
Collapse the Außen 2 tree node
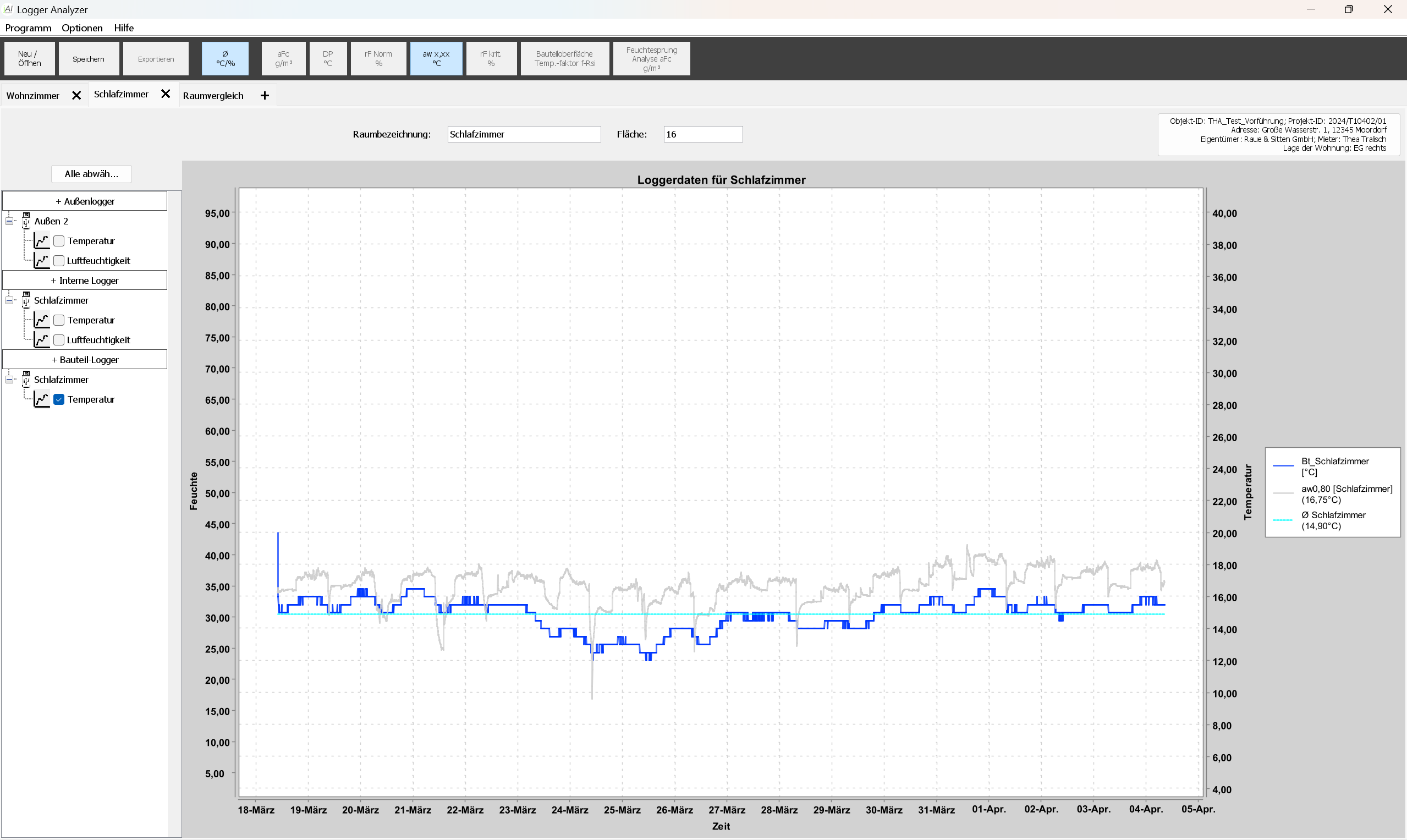pos(9,221)
